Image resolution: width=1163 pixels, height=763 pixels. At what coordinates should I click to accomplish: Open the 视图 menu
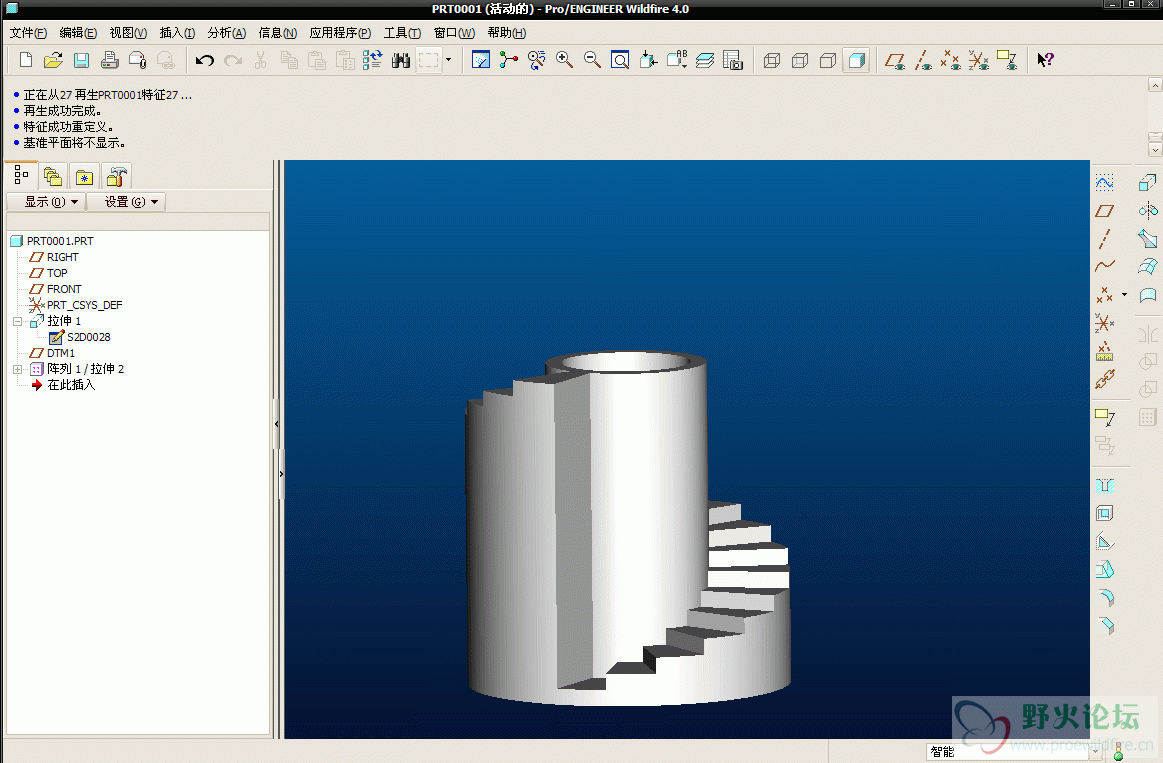coord(128,33)
